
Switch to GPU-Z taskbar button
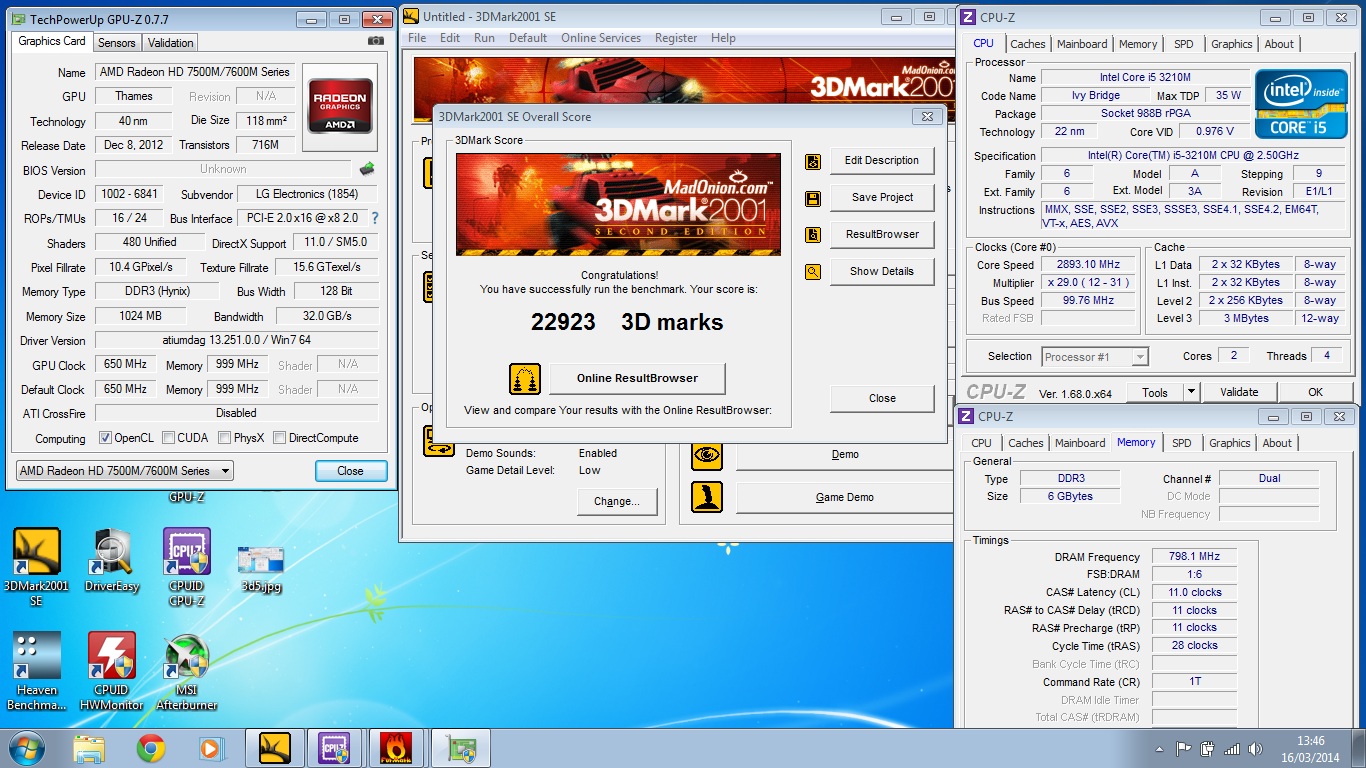tap(461, 748)
